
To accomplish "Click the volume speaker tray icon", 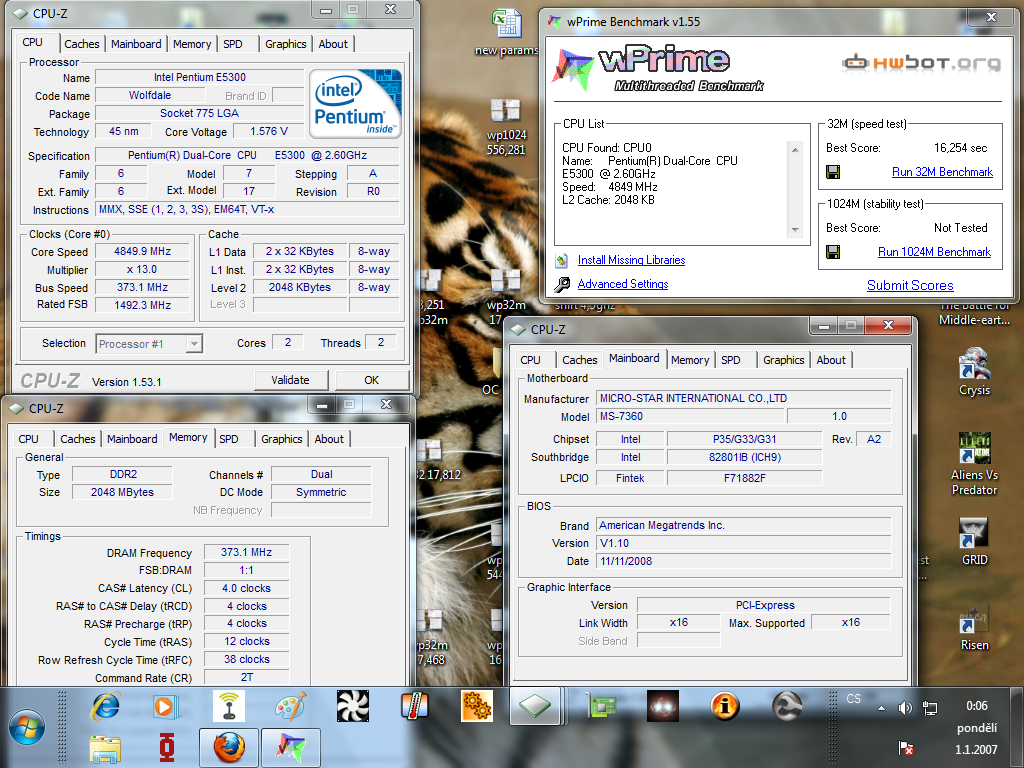I will 905,708.
